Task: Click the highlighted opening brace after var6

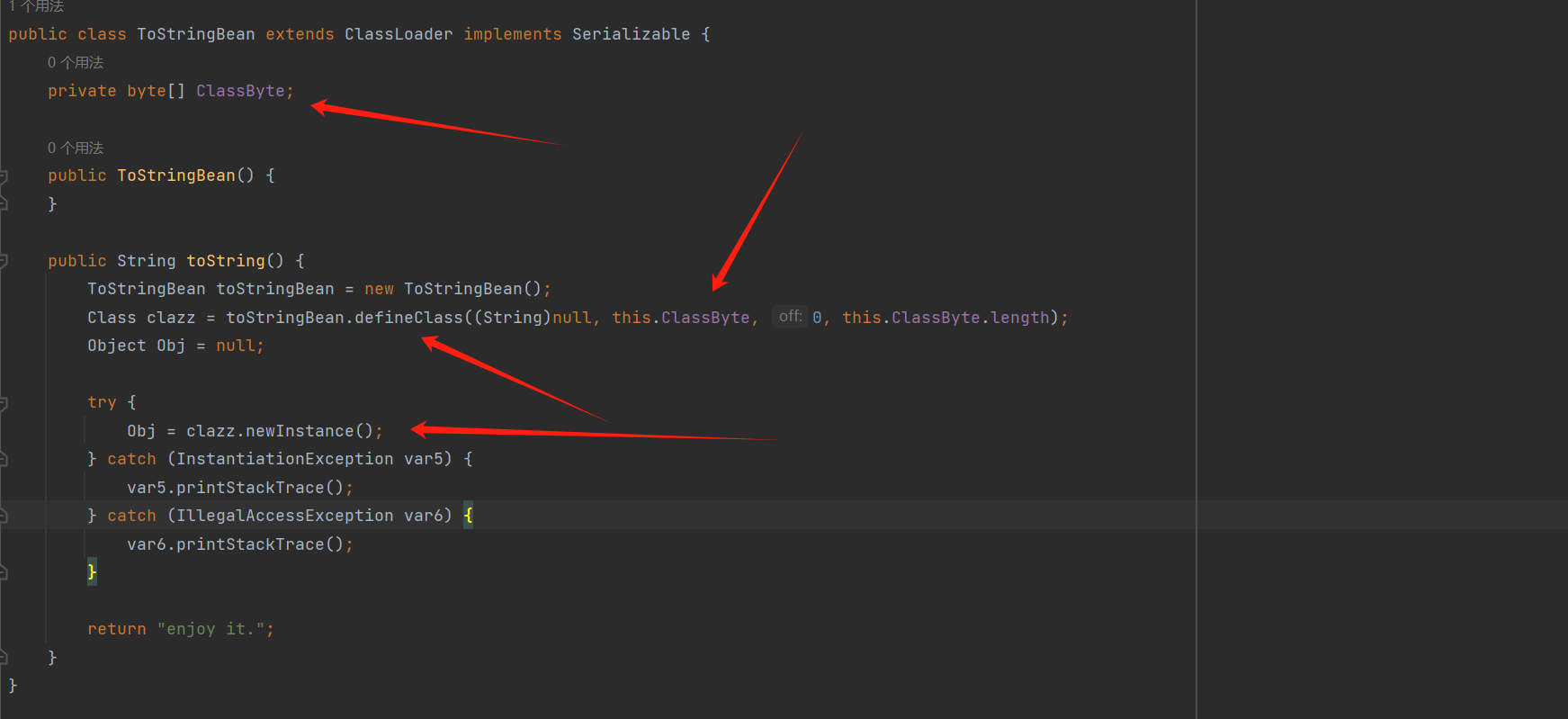Action: click(x=468, y=516)
